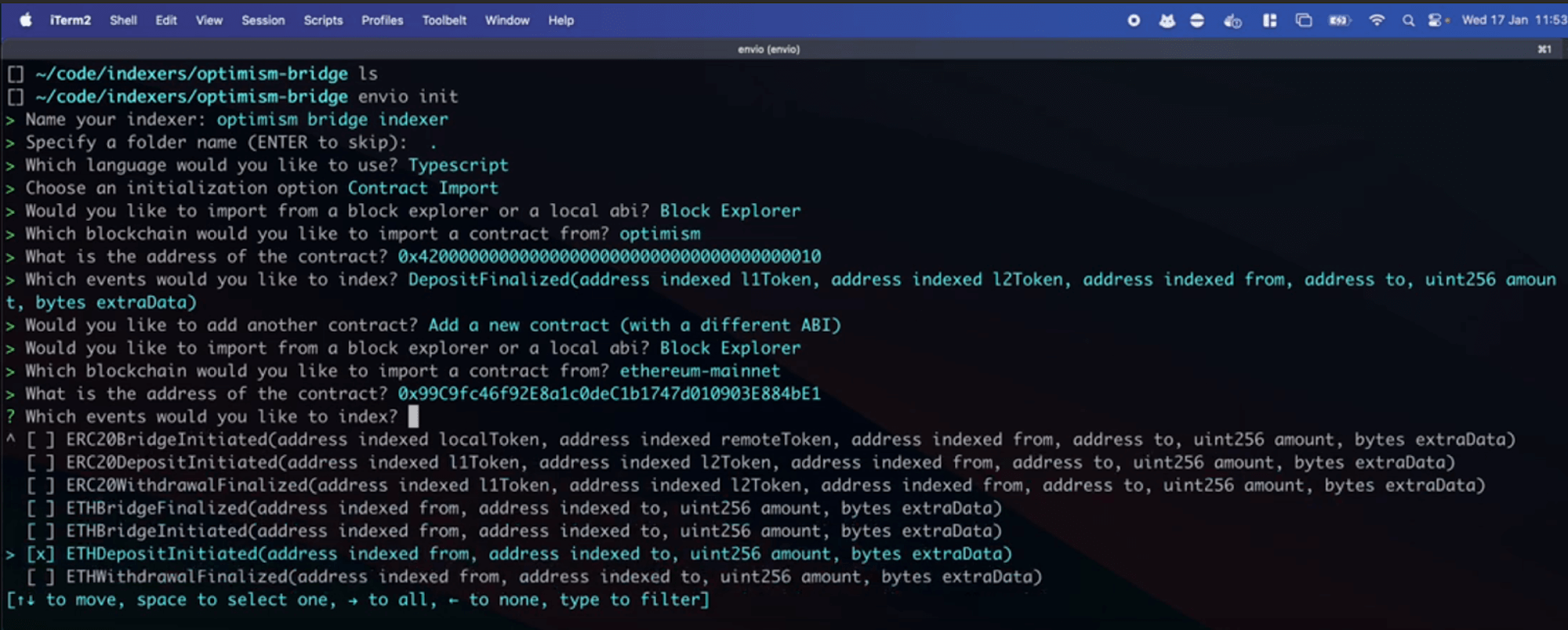
Task: Open the Wi-Fi menu
Action: coord(1377,20)
